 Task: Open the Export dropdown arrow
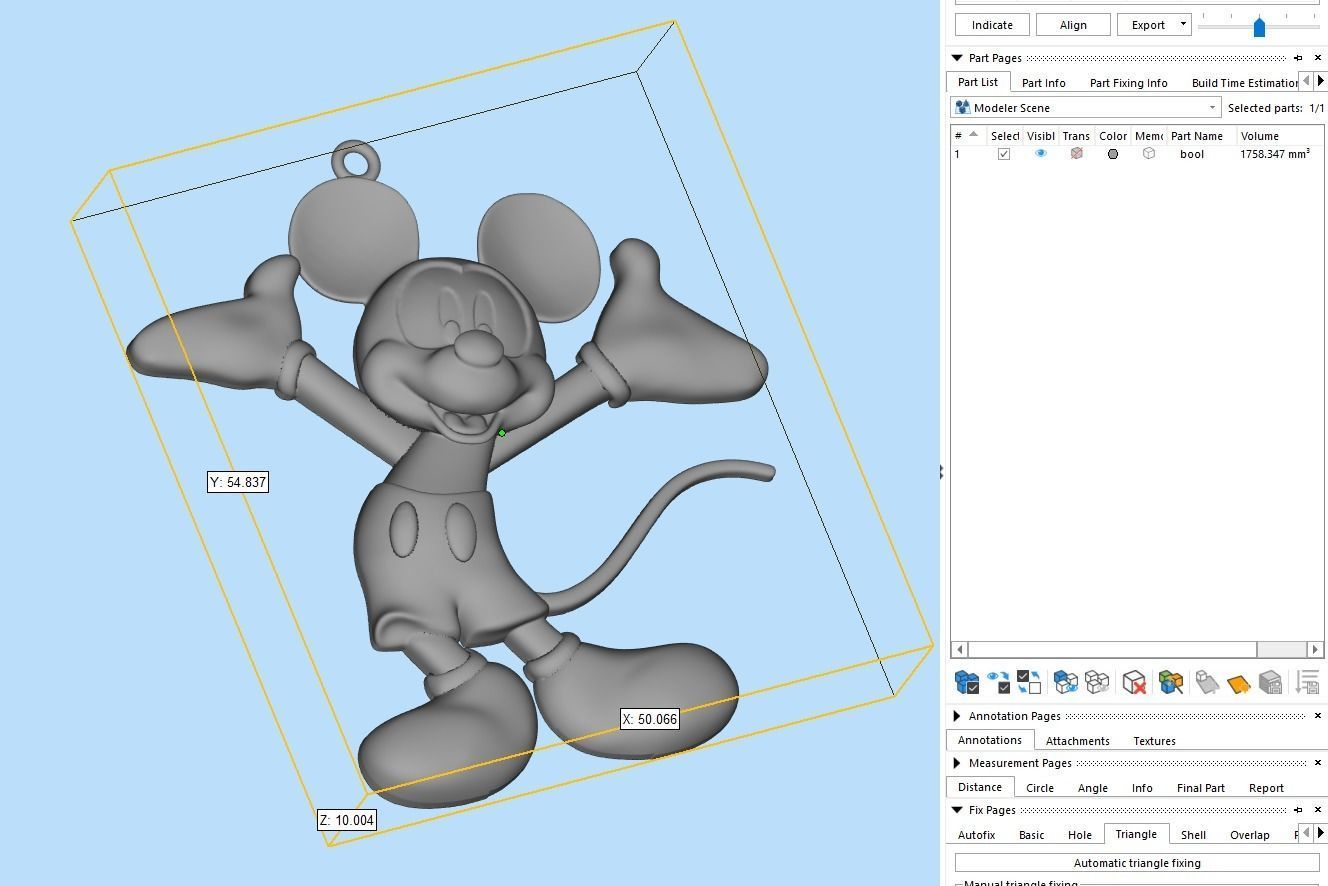pos(1183,25)
